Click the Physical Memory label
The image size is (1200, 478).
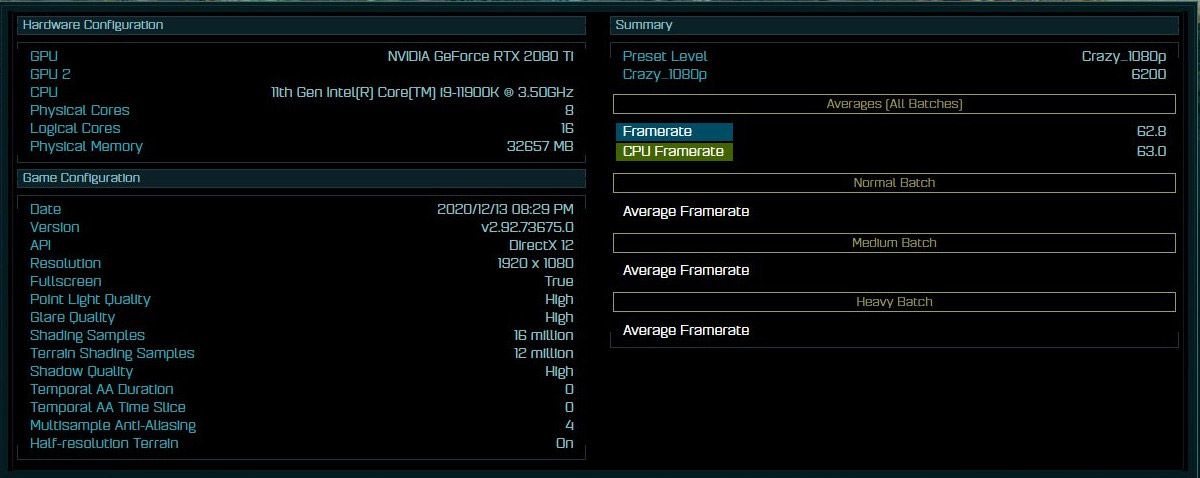point(86,146)
